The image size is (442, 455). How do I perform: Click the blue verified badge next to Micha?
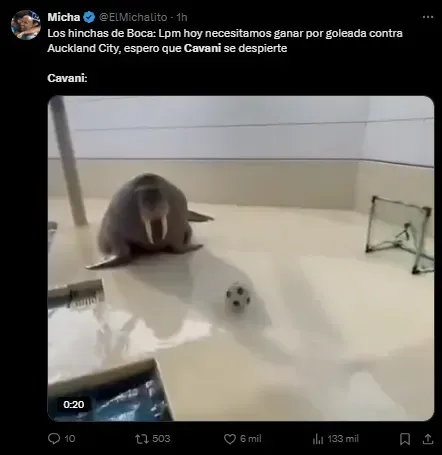(89, 17)
